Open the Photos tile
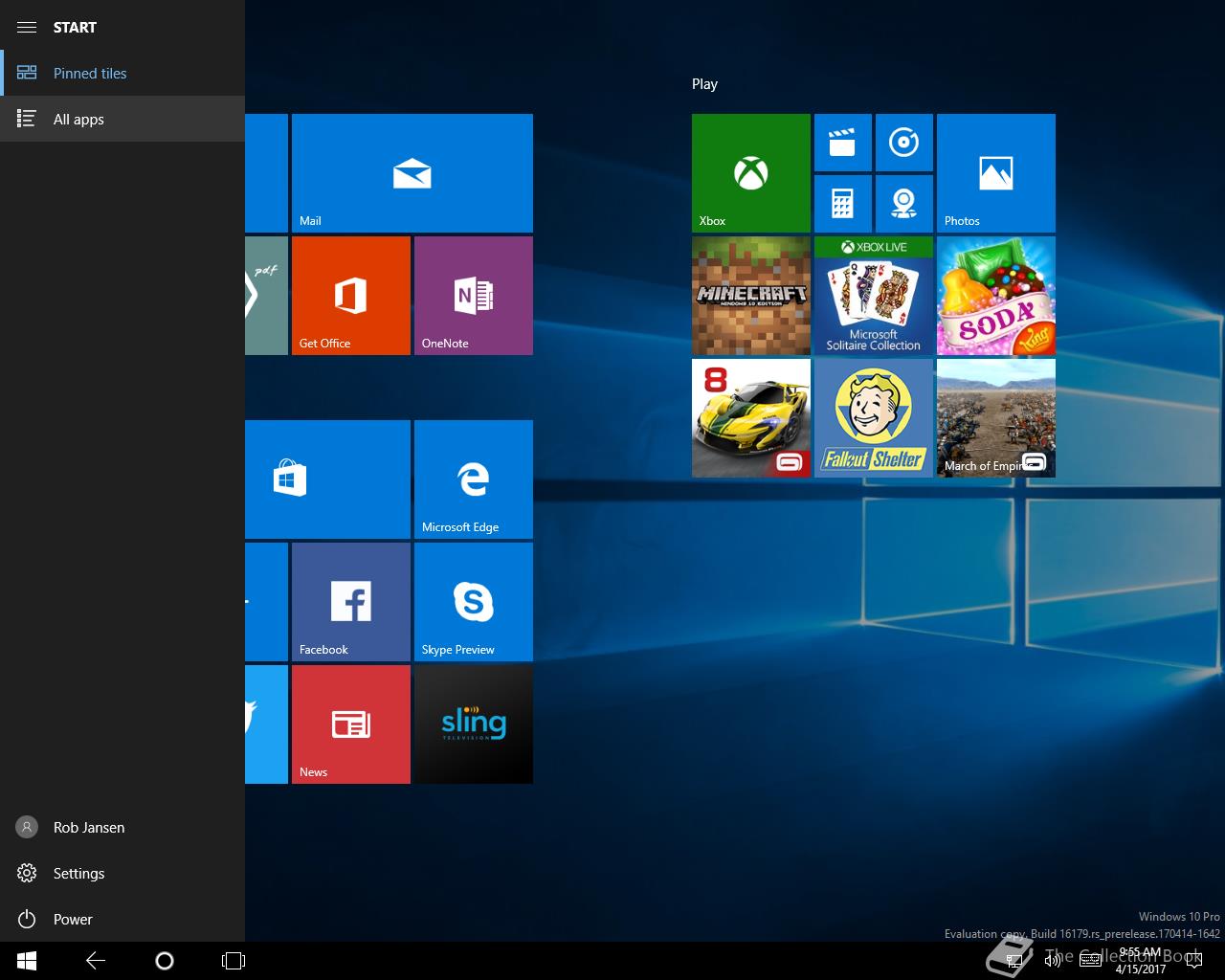 pos(995,173)
